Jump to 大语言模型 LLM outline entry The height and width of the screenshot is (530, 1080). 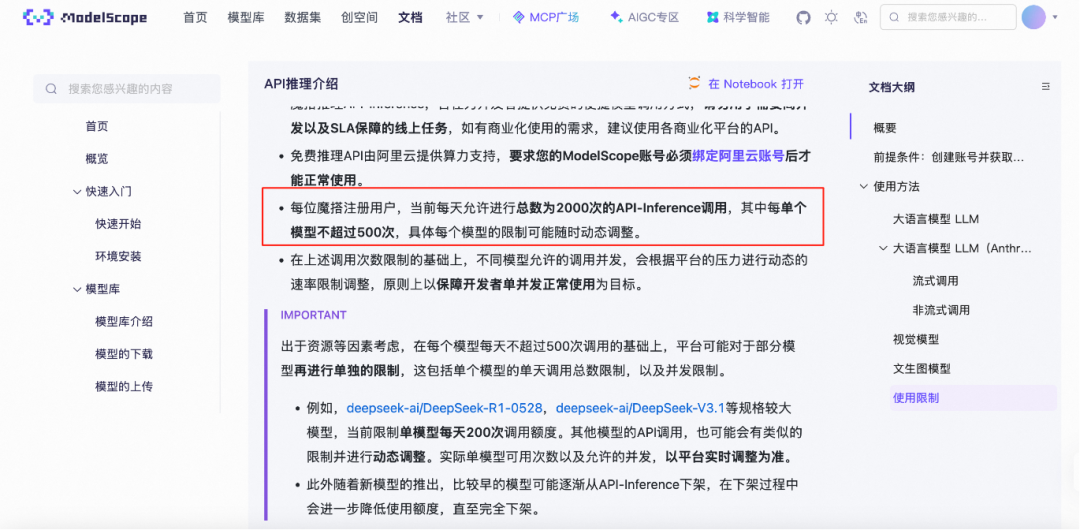pos(935,219)
